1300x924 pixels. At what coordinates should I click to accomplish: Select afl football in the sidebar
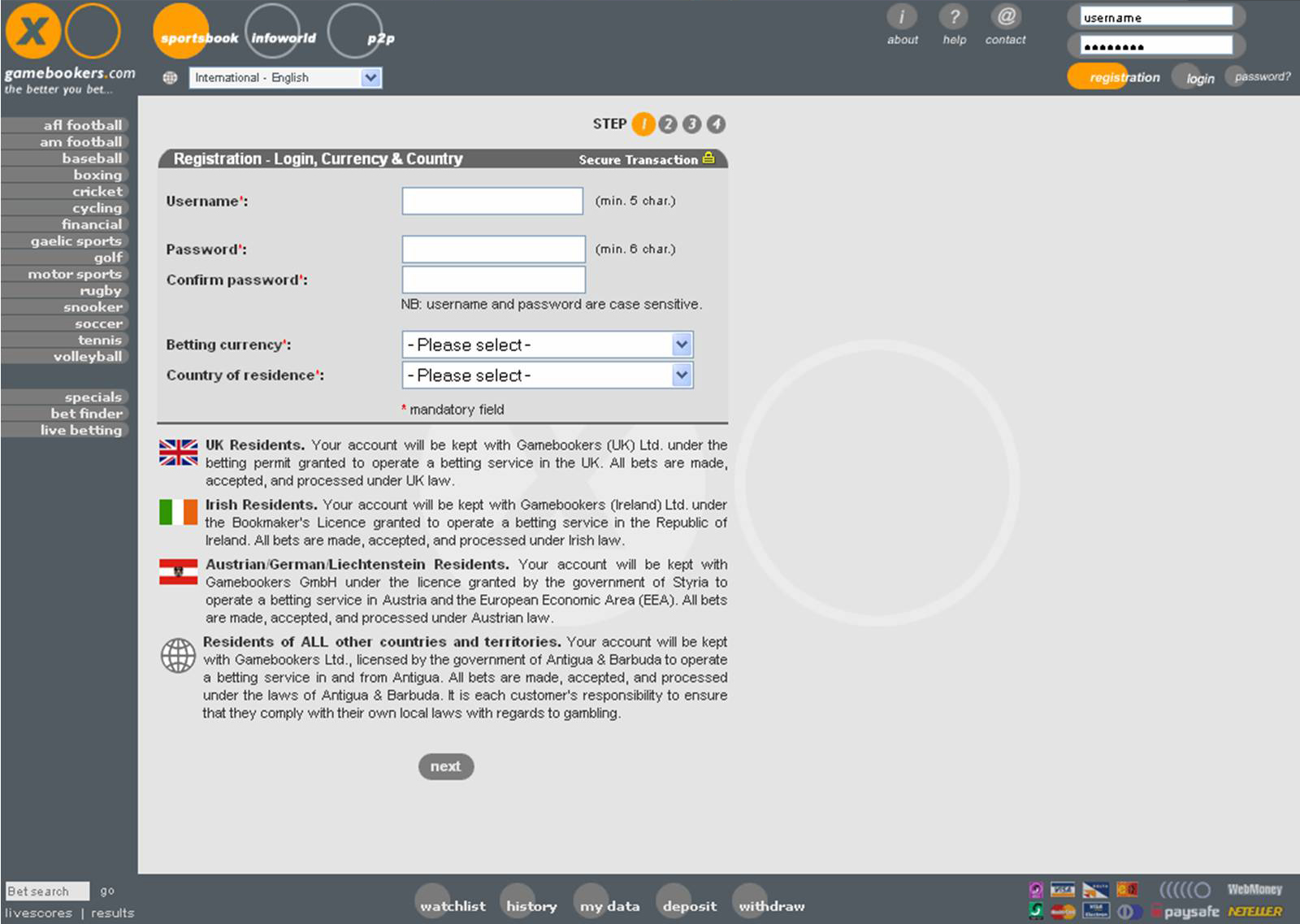click(x=65, y=125)
